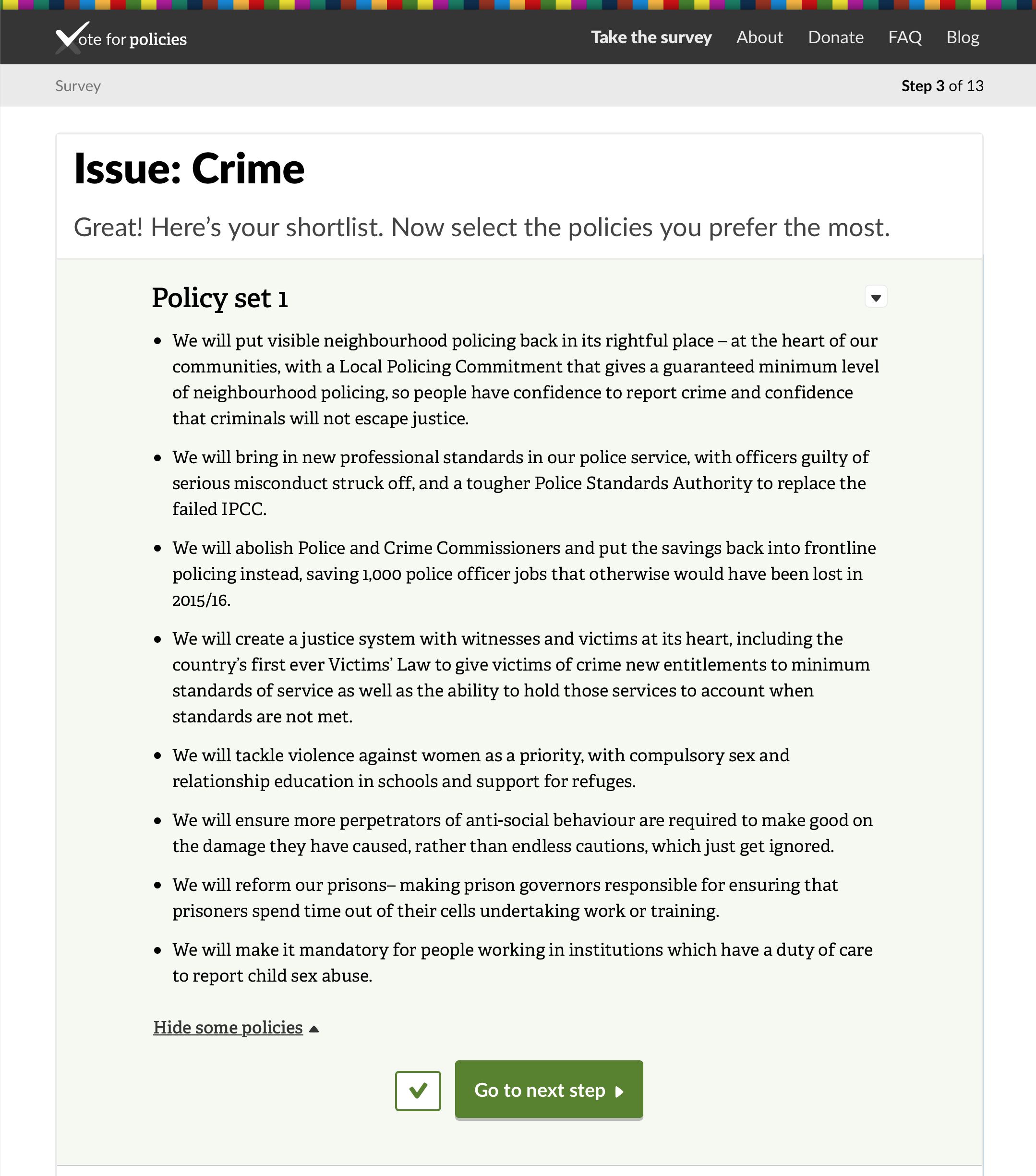Click the up triangle beside Hide some policies
This screenshot has height=1176, width=1036.
[x=313, y=1029]
